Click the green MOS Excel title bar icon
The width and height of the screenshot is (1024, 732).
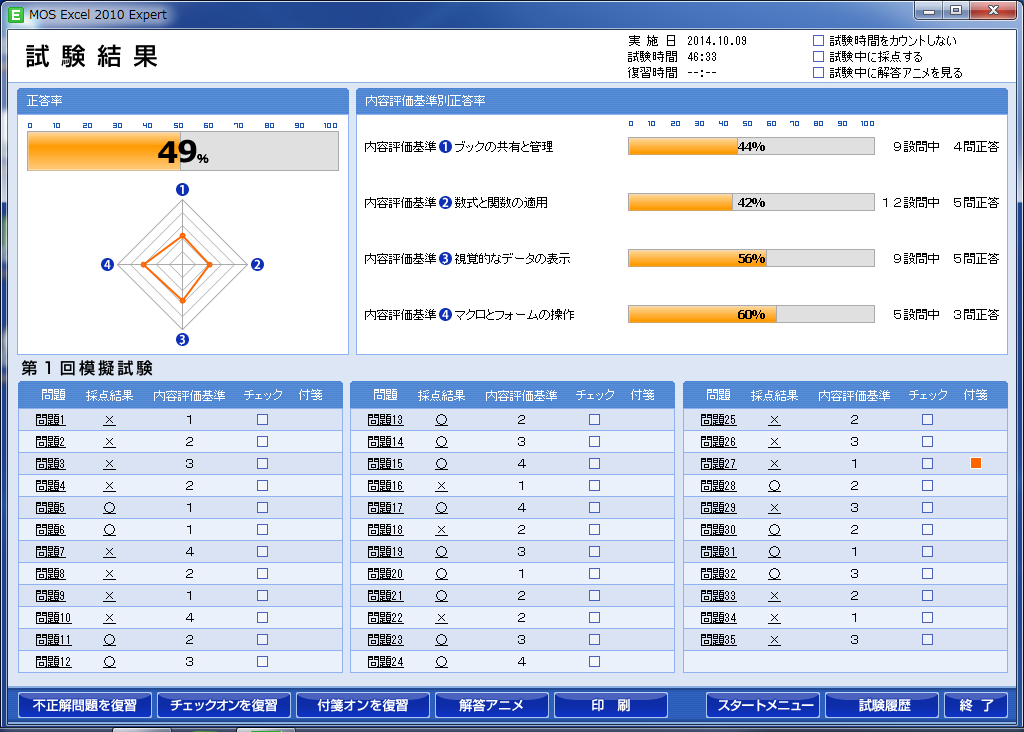(x=16, y=15)
